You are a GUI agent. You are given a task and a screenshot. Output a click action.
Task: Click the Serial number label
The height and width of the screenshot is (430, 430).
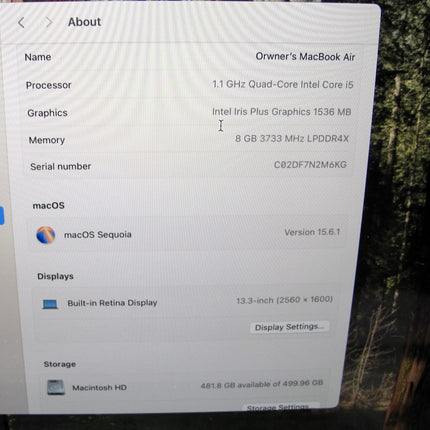click(61, 166)
